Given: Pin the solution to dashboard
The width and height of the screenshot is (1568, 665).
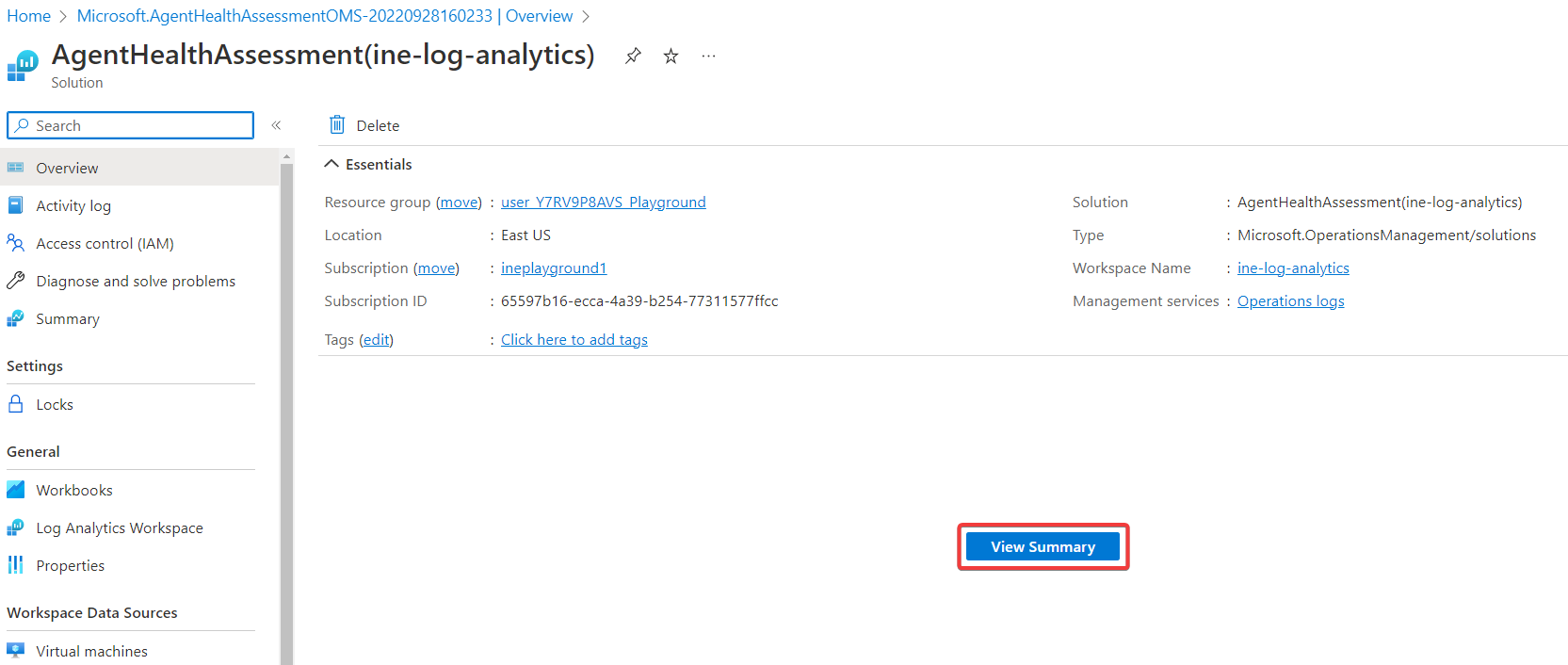Looking at the screenshot, I should tap(633, 57).
